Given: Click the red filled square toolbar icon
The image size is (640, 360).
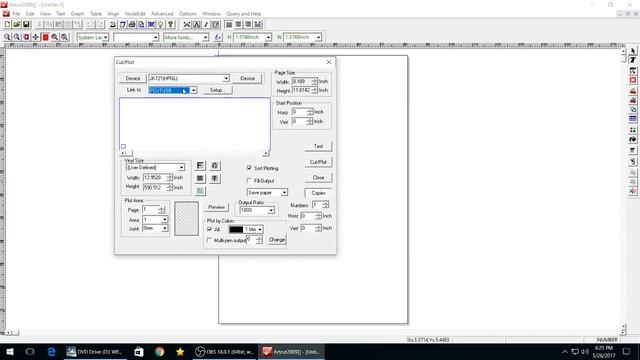Looking at the screenshot, I should point(45,37).
